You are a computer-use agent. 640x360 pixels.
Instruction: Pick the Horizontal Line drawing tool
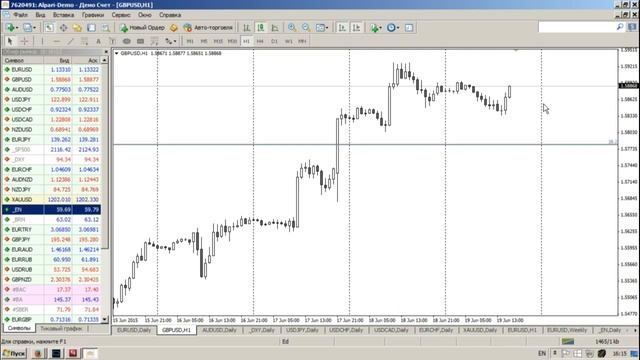(x=57, y=41)
